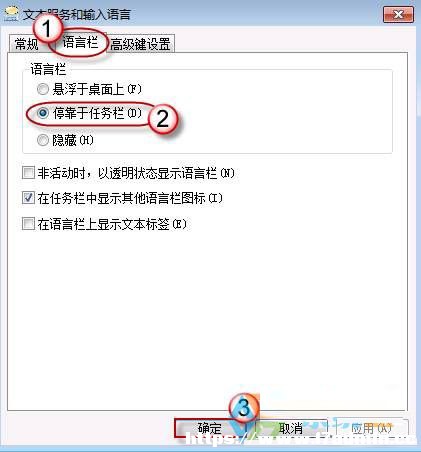Choose the 停靠于任务栏 radio button
This screenshot has height=452, width=421.
click(43, 113)
